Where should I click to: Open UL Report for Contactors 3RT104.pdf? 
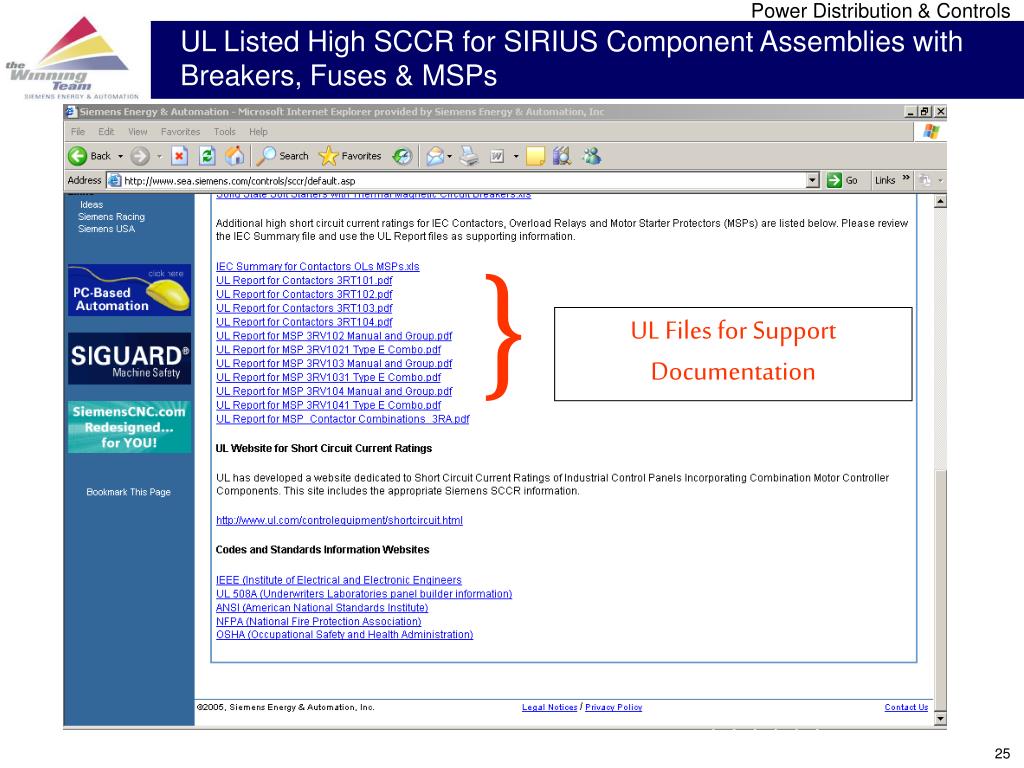(x=304, y=322)
